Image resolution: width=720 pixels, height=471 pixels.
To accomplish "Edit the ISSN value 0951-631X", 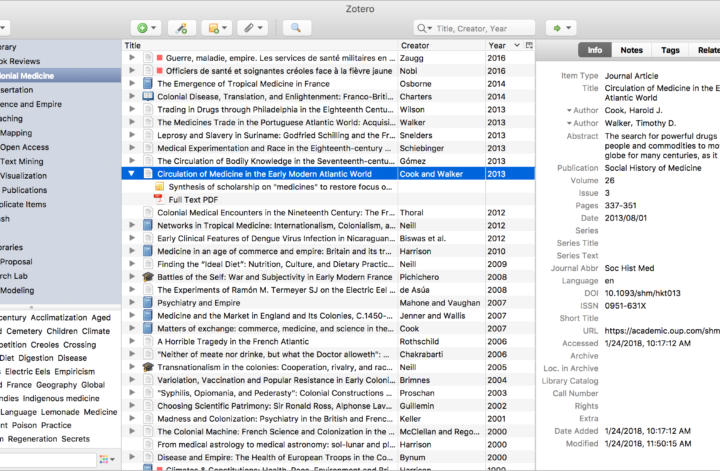I will tap(625, 306).
